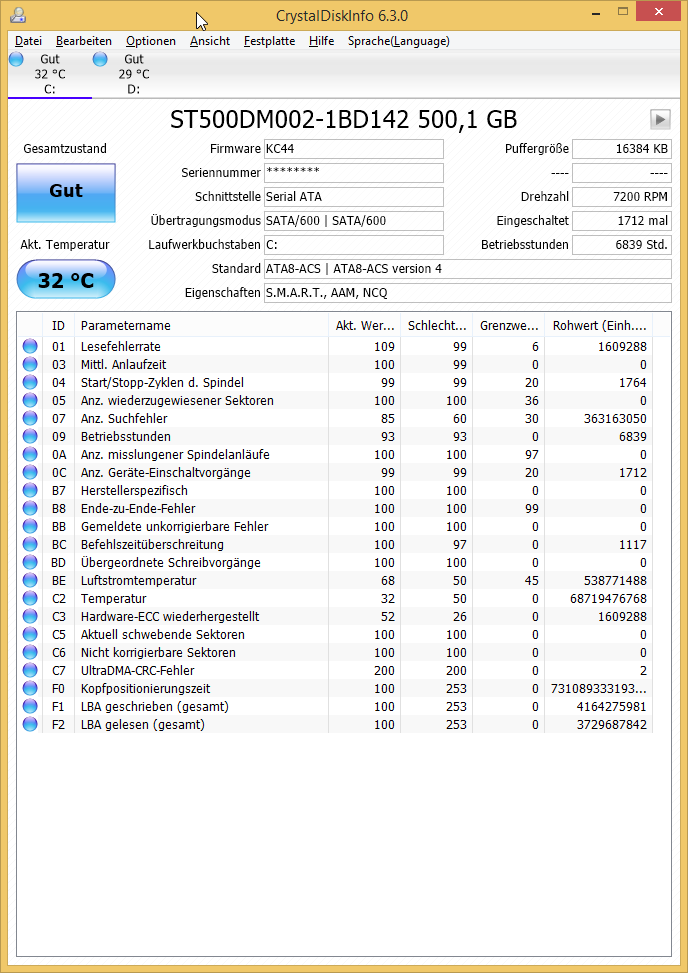Click the Eingeschaltet value 1712 mal
The image size is (688, 973).
point(622,220)
